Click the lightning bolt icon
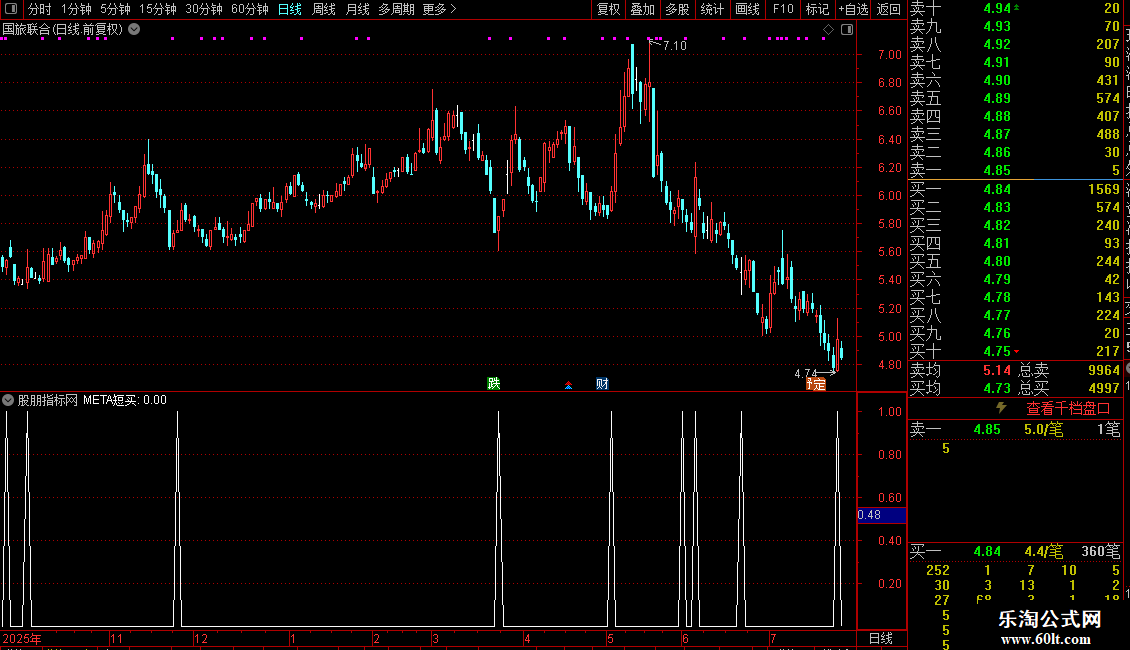This screenshot has width=1130, height=650. point(1001,407)
